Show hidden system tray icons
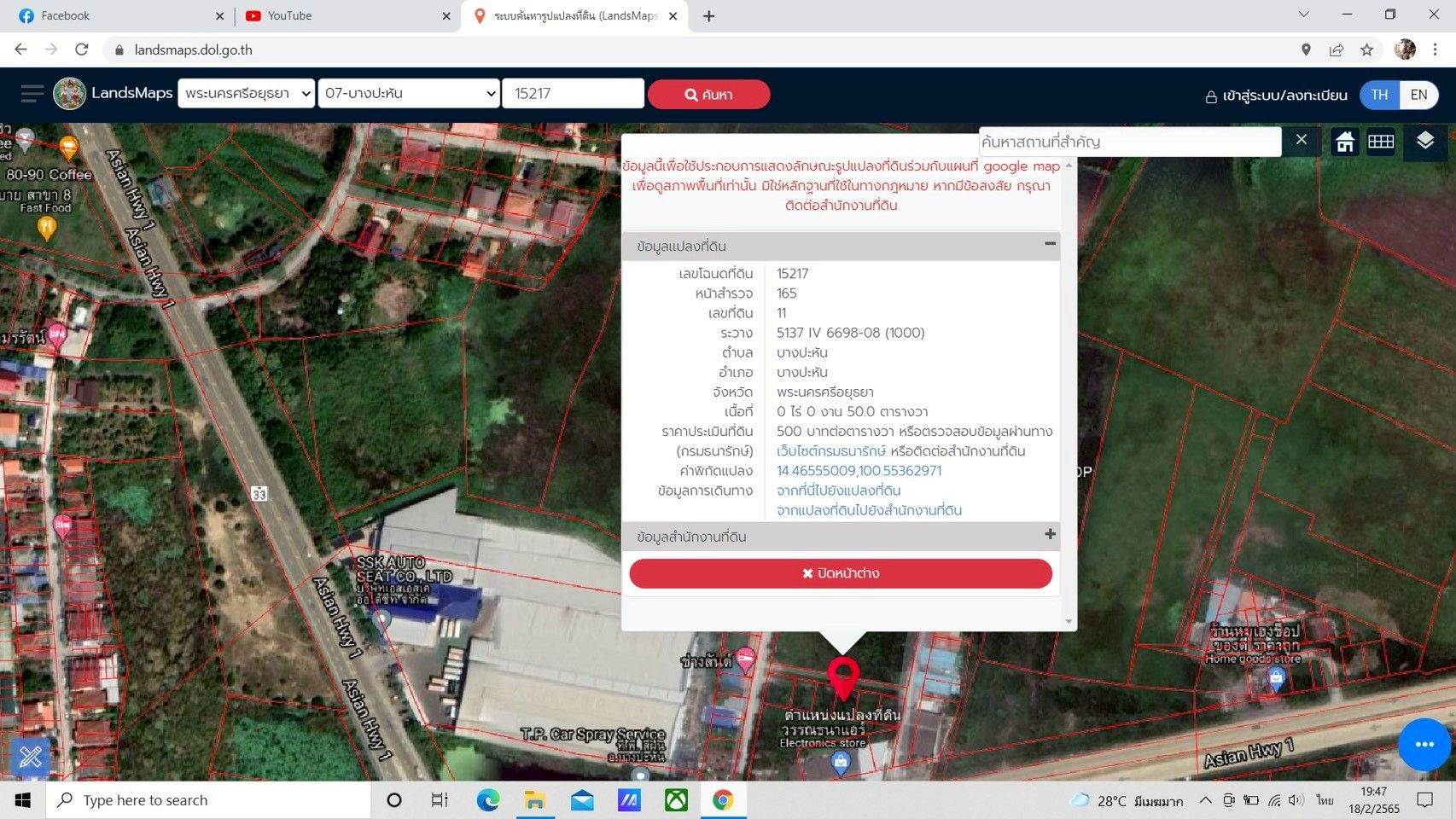This screenshot has height=819, width=1456. (x=1204, y=800)
